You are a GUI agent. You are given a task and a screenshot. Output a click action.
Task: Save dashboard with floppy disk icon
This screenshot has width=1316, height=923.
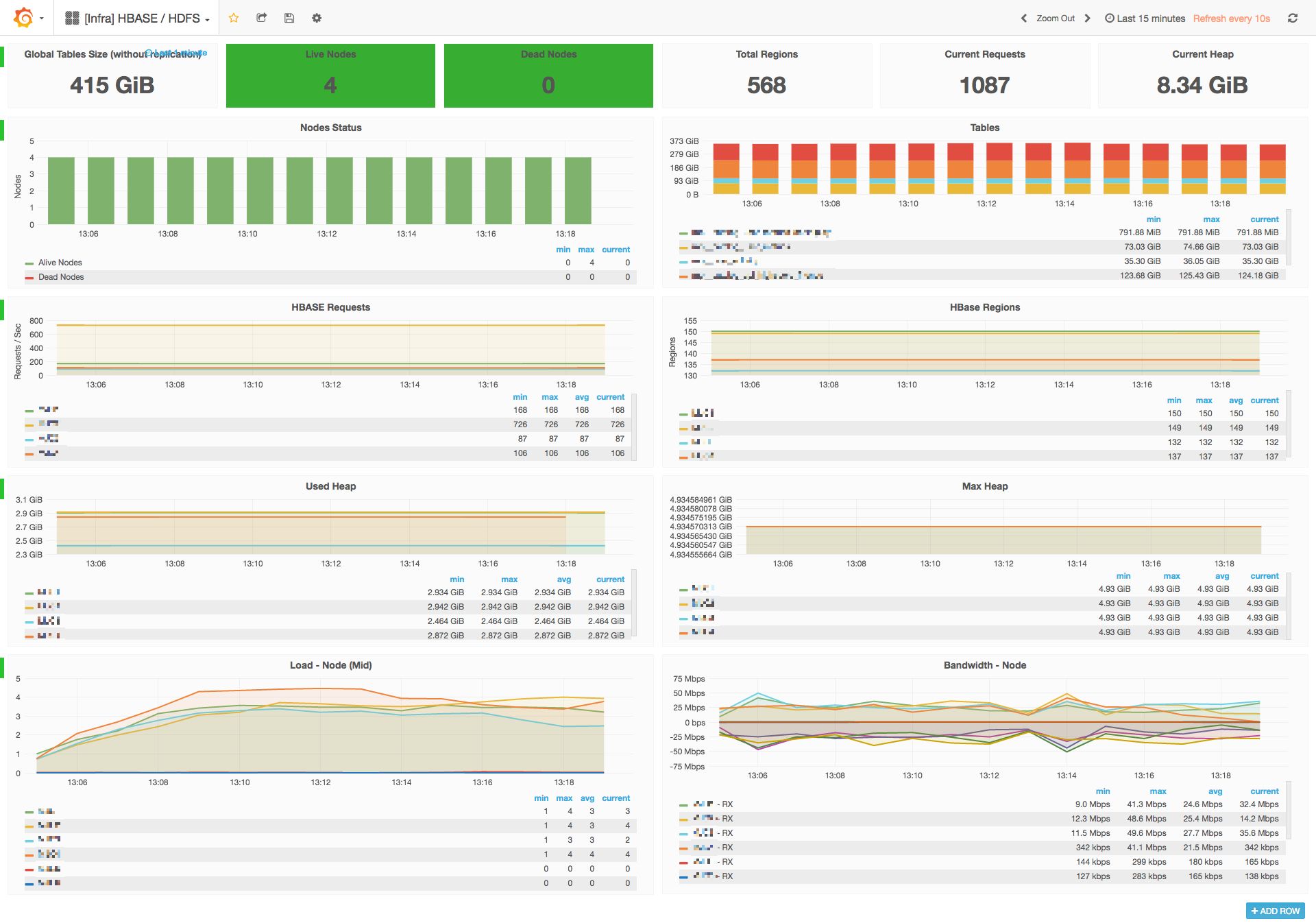click(289, 19)
